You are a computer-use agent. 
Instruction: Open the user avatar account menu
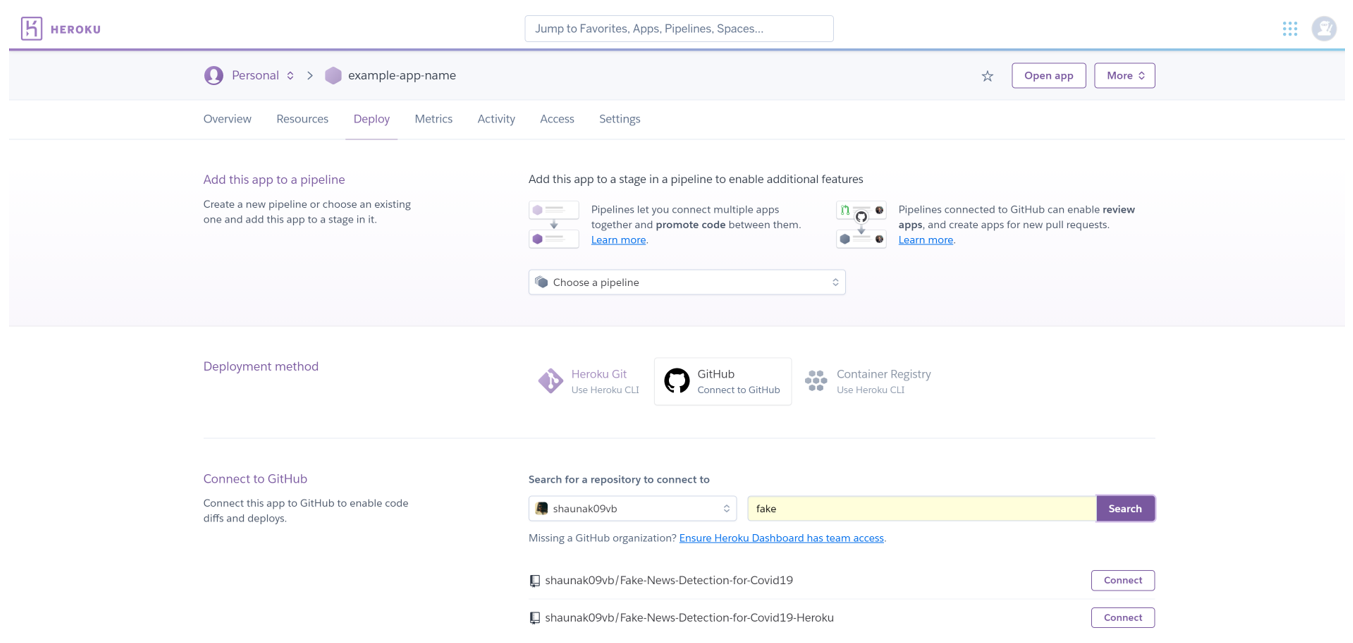coord(1323,29)
